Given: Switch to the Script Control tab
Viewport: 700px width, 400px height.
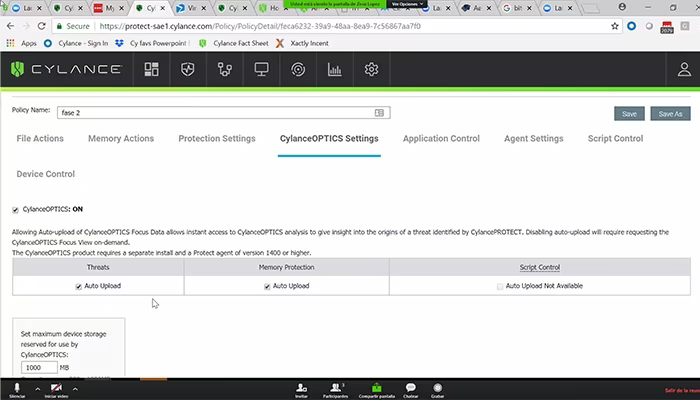Looking at the screenshot, I should point(615,139).
